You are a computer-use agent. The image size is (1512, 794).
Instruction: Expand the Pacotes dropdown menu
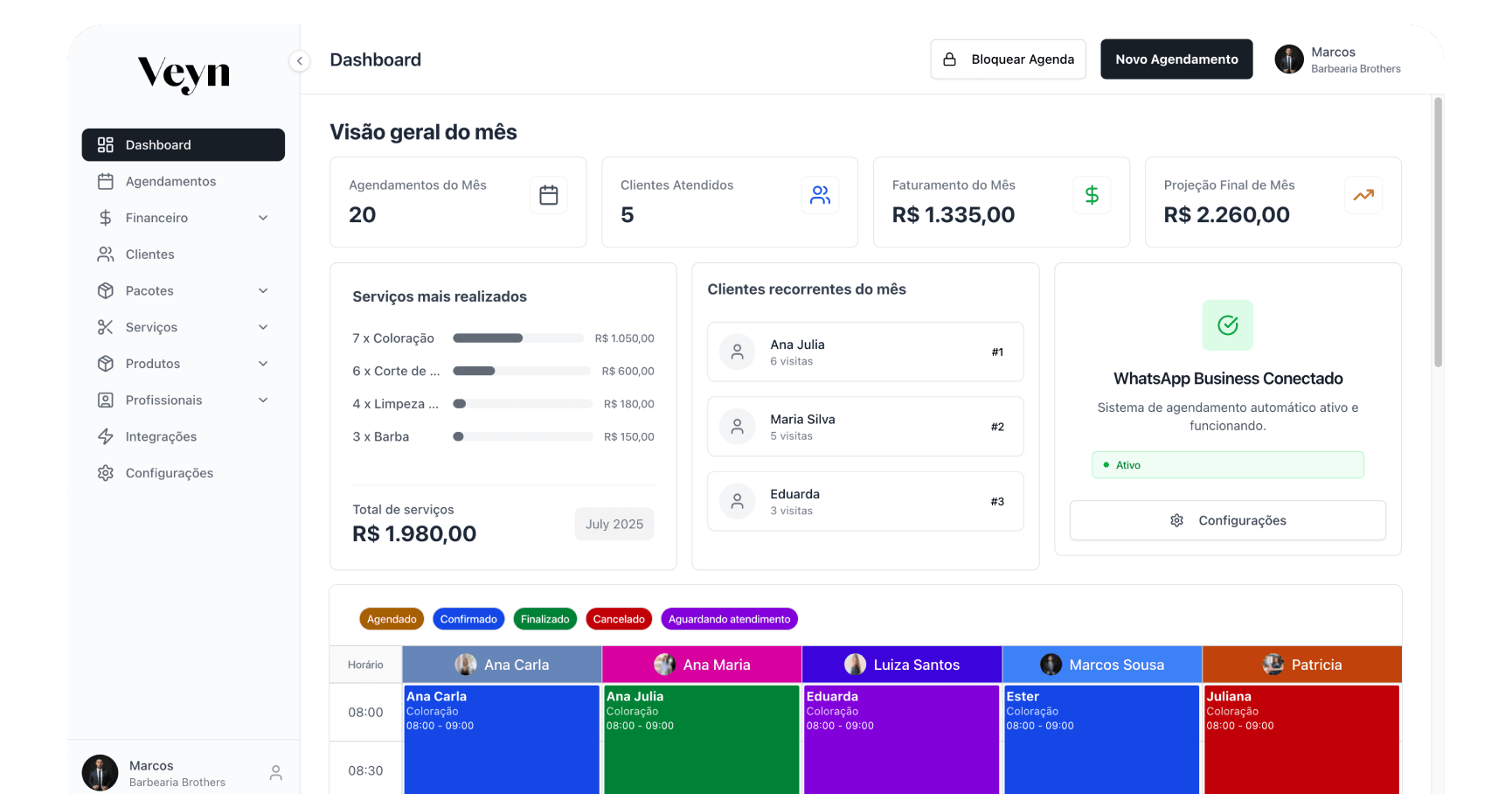point(263,290)
